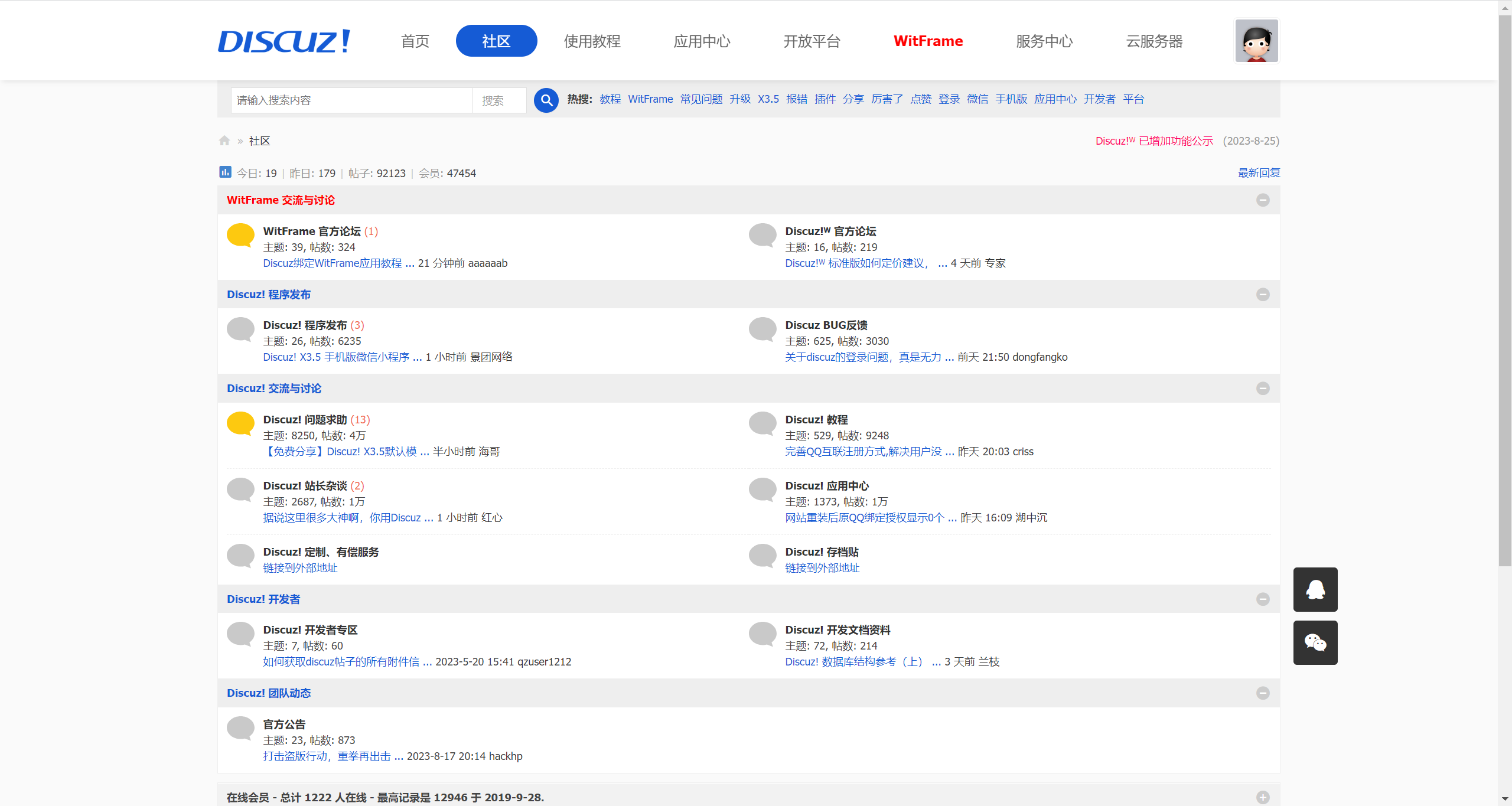This screenshot has height=806, width=1512.
Task: Open WeChat contact floating button
Action: [1315, 642]
